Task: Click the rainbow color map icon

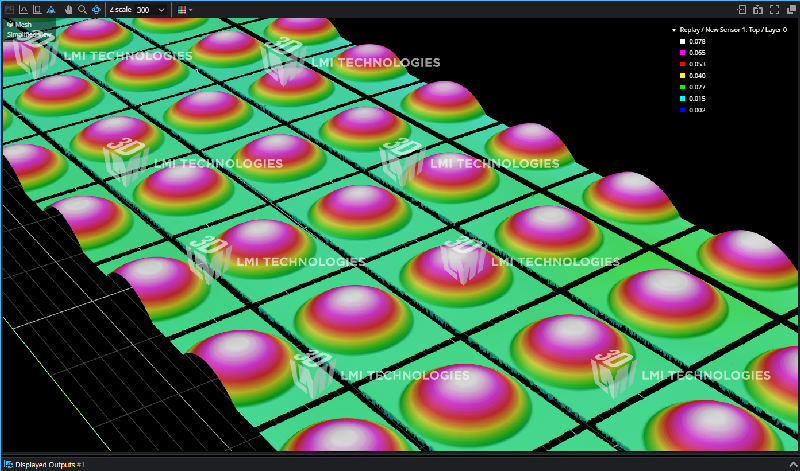Action: coord(182,10)
